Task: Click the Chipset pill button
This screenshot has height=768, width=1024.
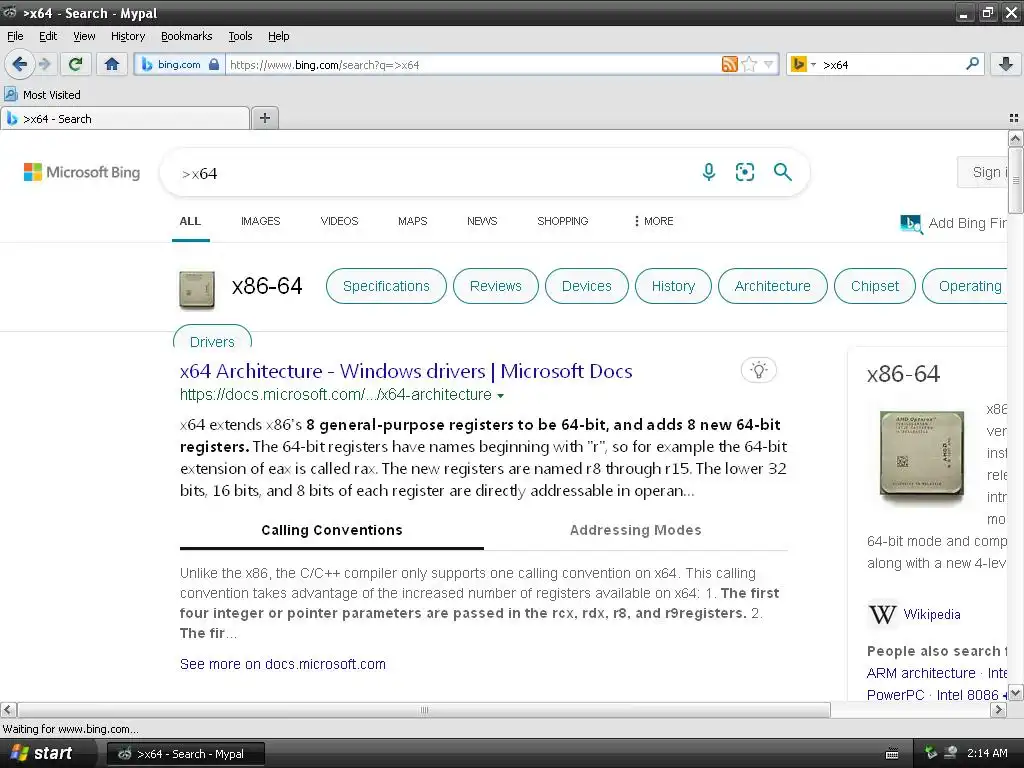Action: click(874, 286)
